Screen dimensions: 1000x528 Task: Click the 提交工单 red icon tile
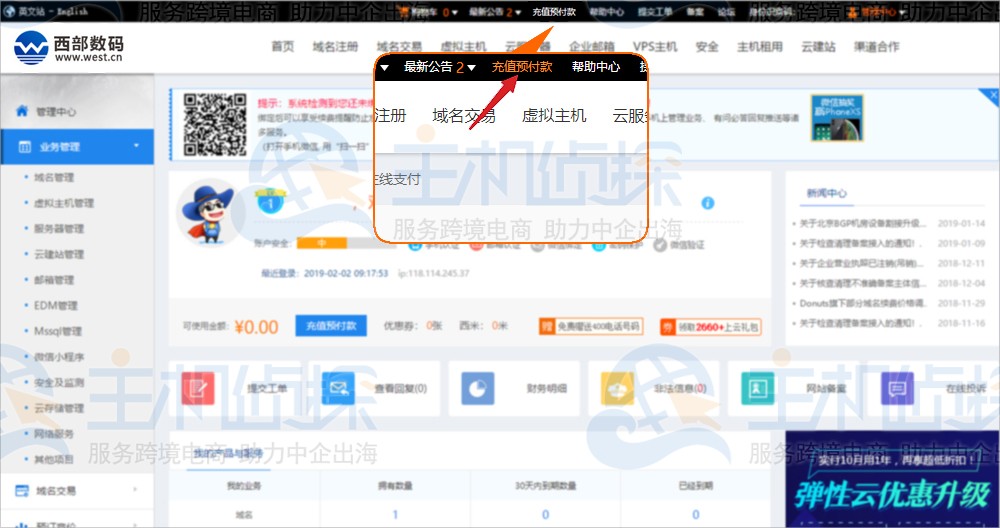pyautogui.click(x=198, y=388)
